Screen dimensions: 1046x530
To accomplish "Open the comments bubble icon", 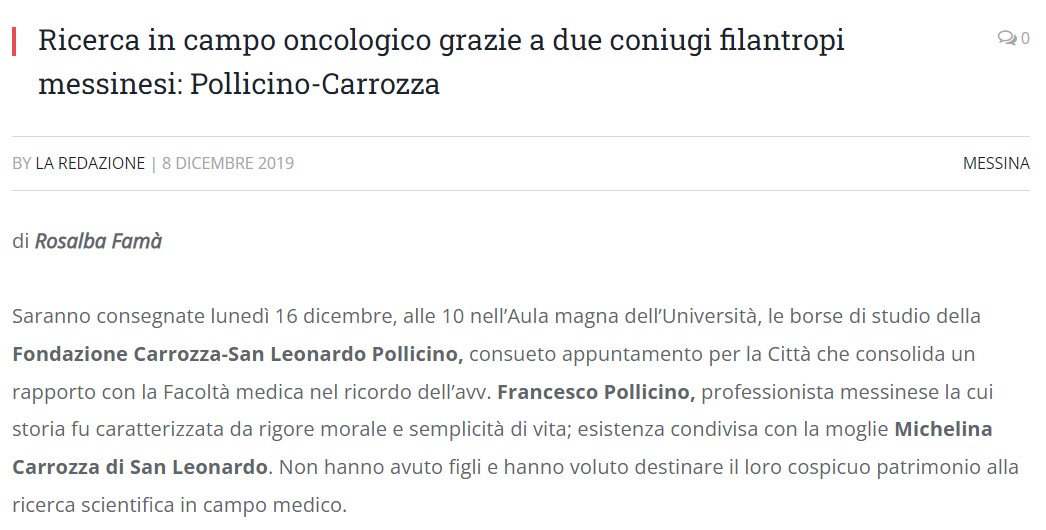I will point(1007,38).
